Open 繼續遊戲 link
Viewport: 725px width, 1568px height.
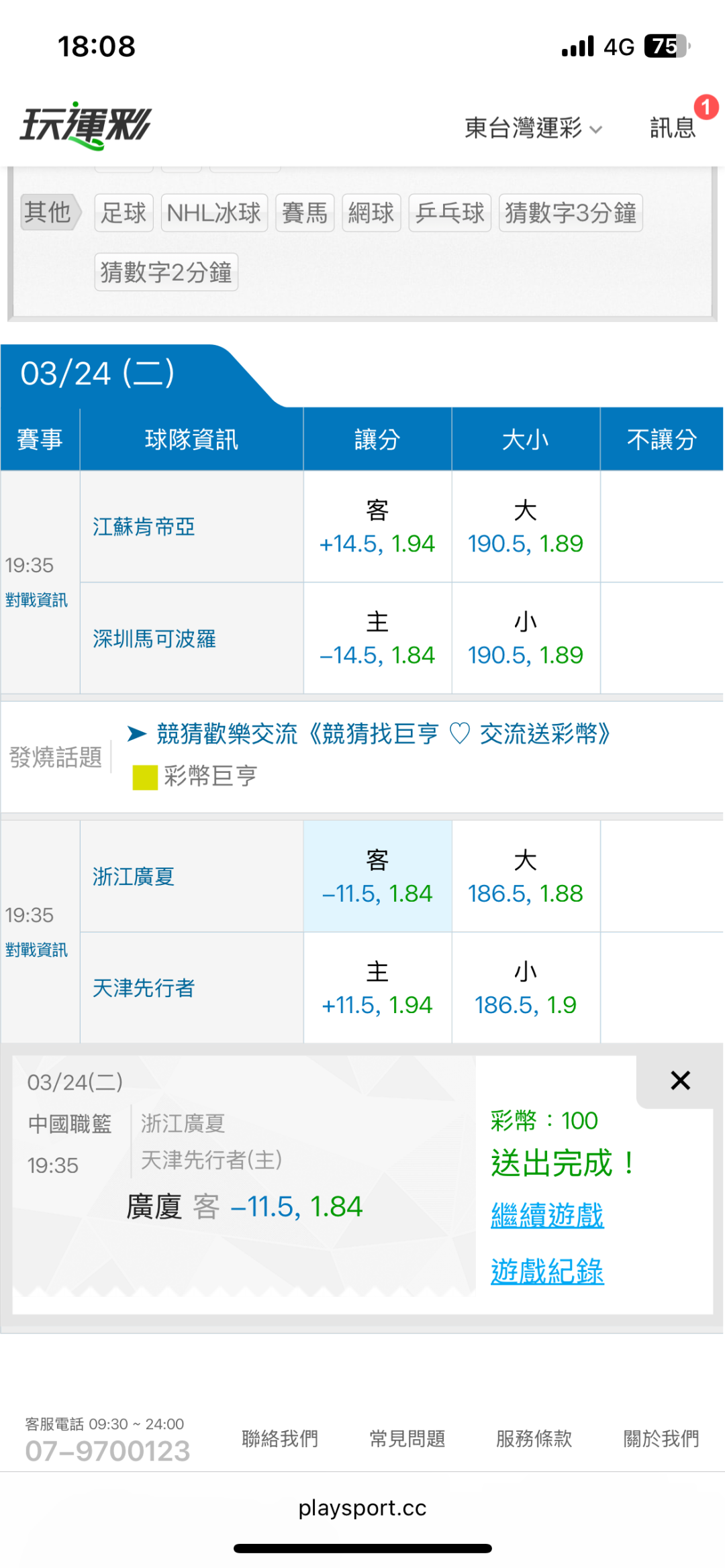(x=547, y=1215)
